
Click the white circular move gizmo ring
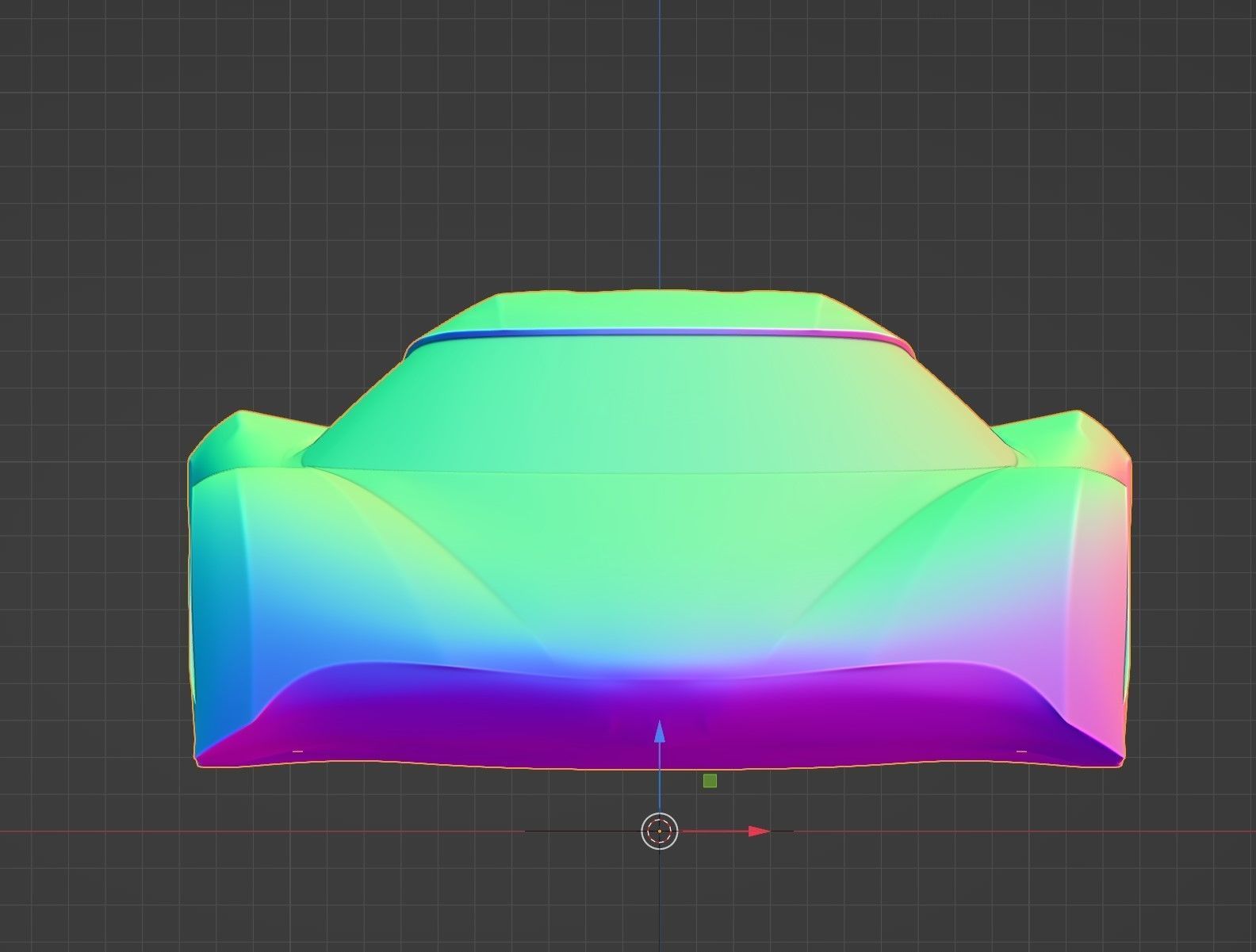click(x=660, y=832)
